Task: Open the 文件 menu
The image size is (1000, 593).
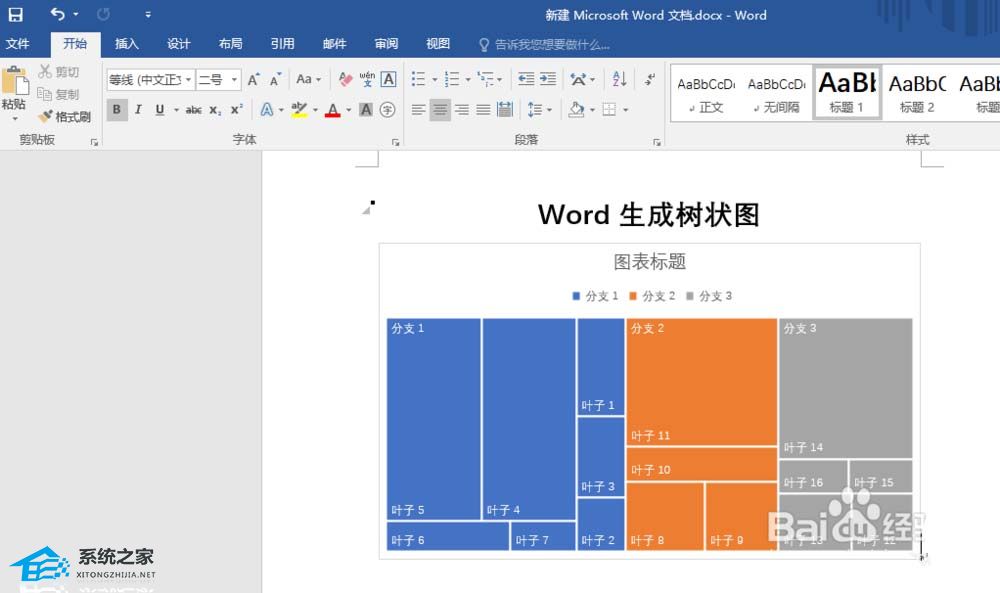Action: click(x=19, y=44)
